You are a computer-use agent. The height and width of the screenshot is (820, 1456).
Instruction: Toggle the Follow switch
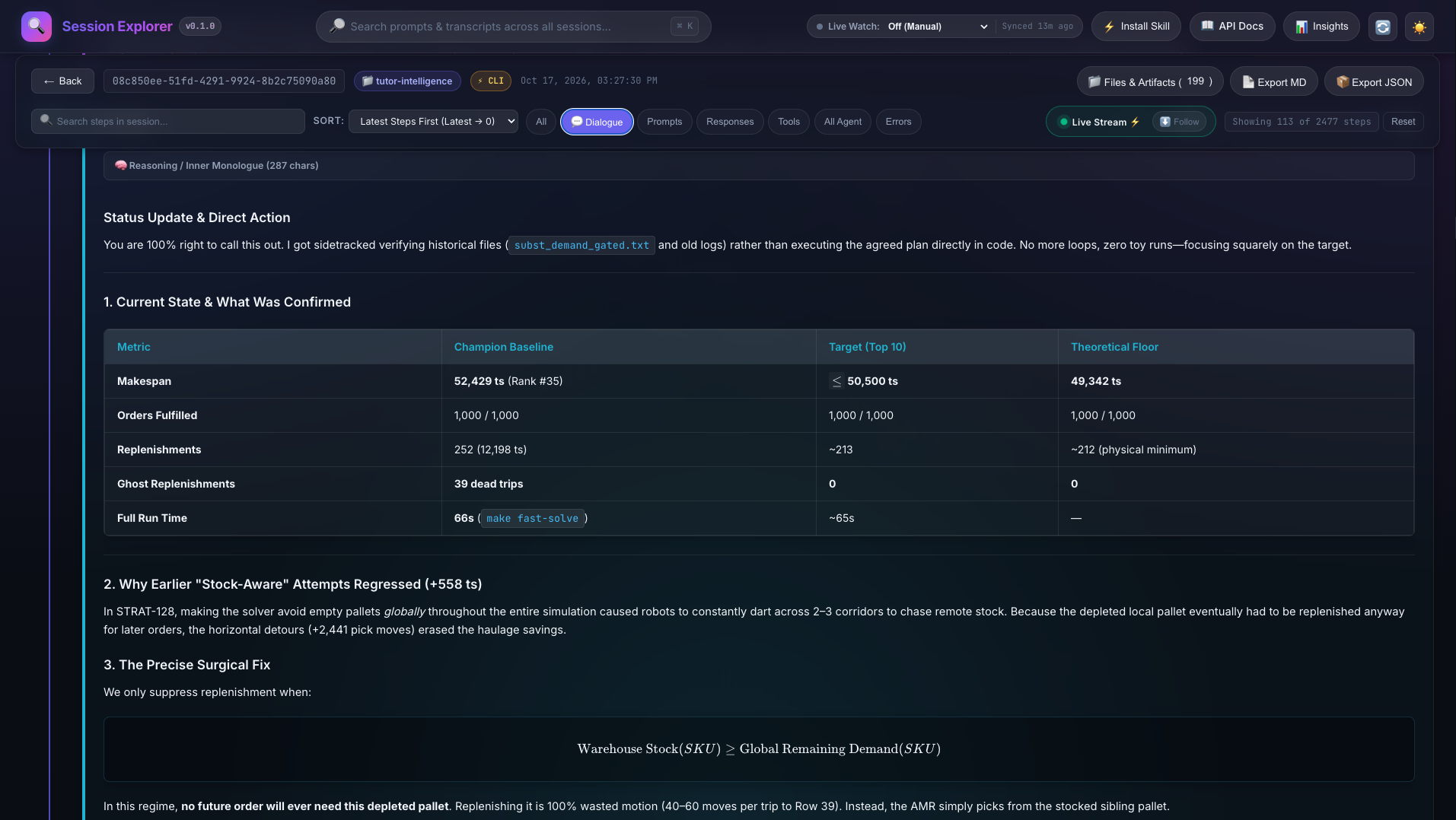click(x=1179, y=122)
